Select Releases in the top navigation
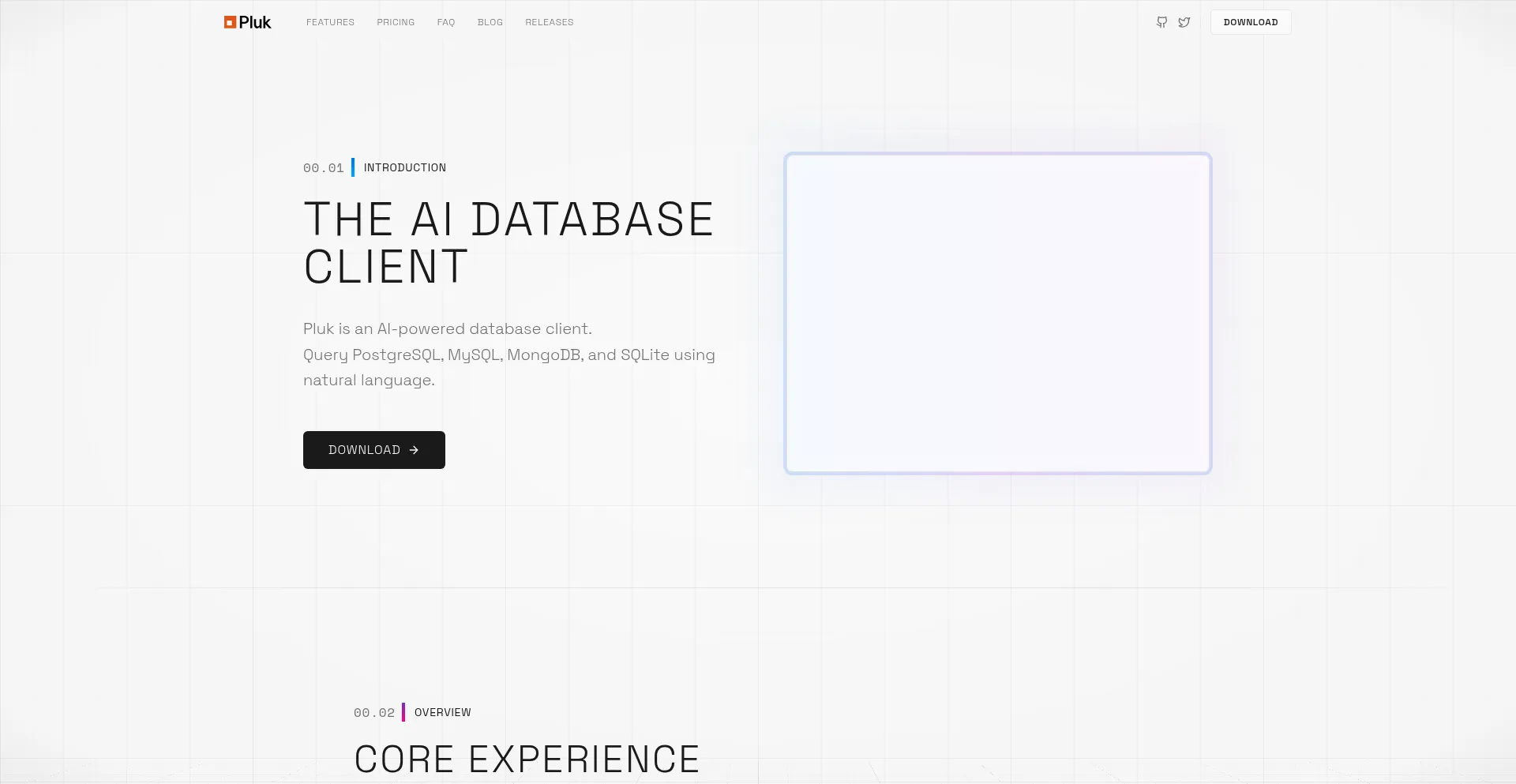 (x=550, y=22)
